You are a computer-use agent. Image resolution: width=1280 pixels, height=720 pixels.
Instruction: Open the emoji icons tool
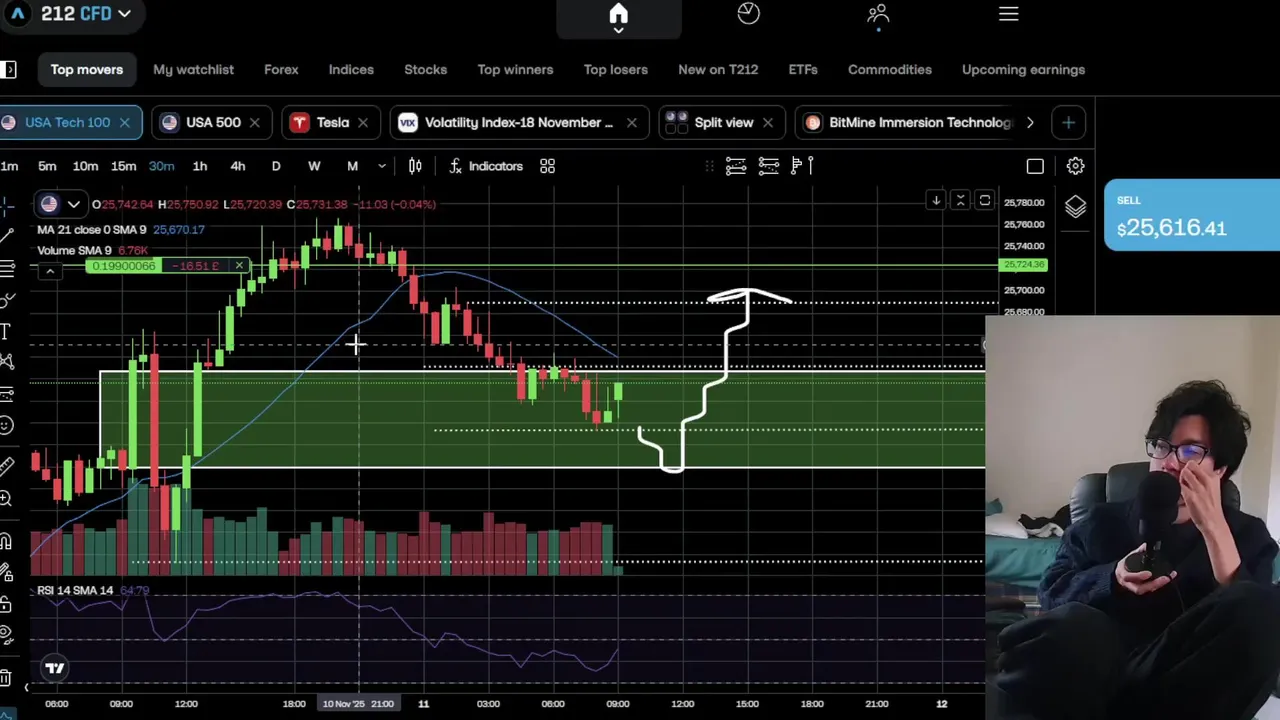click(6, 426)
